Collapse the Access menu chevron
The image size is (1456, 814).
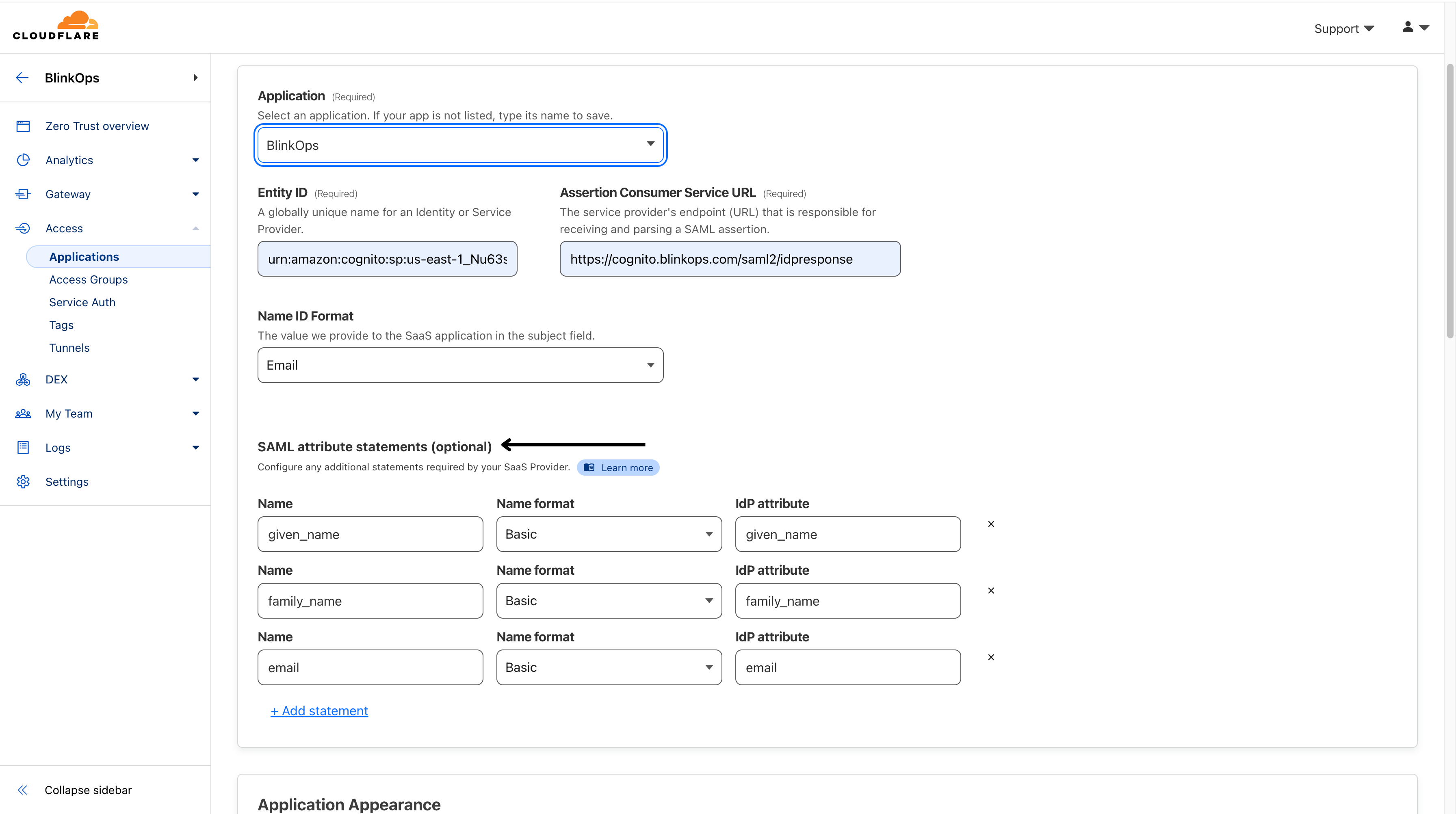(x=195, y=228)
